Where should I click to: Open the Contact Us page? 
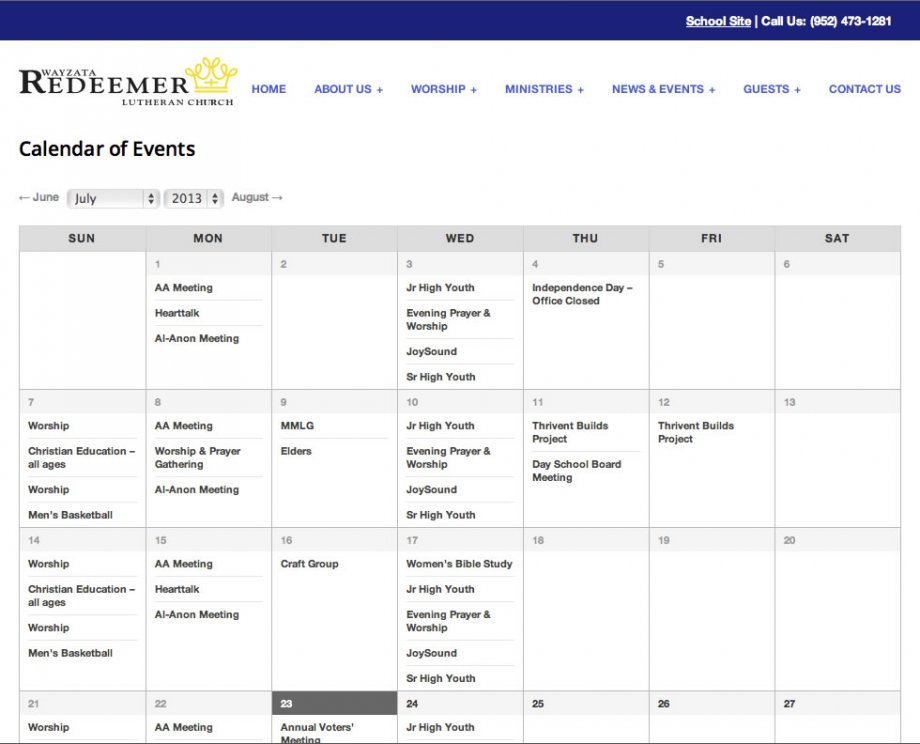864,89
